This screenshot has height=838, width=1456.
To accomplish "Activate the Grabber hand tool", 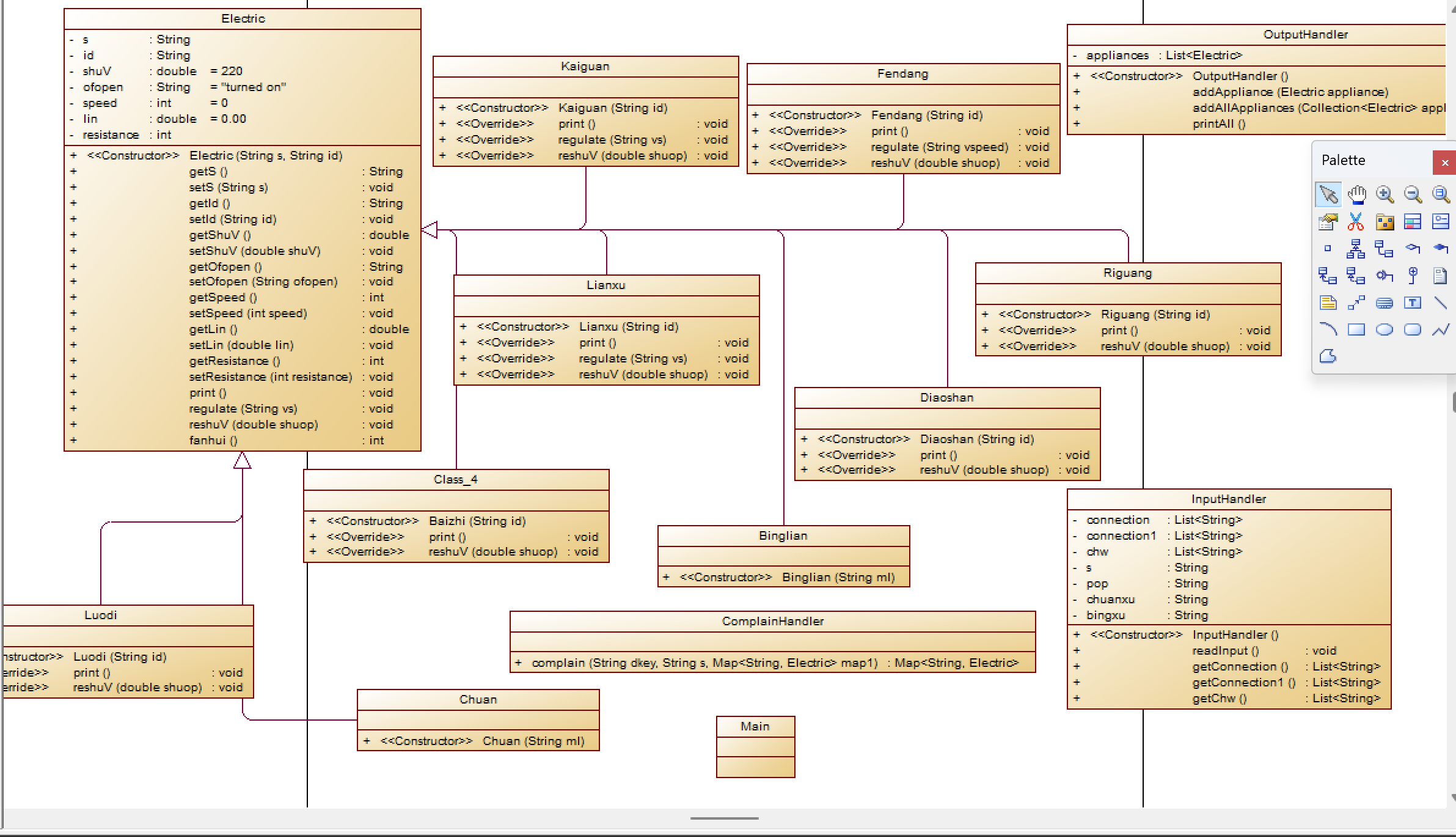I will tap(1356, 194).
